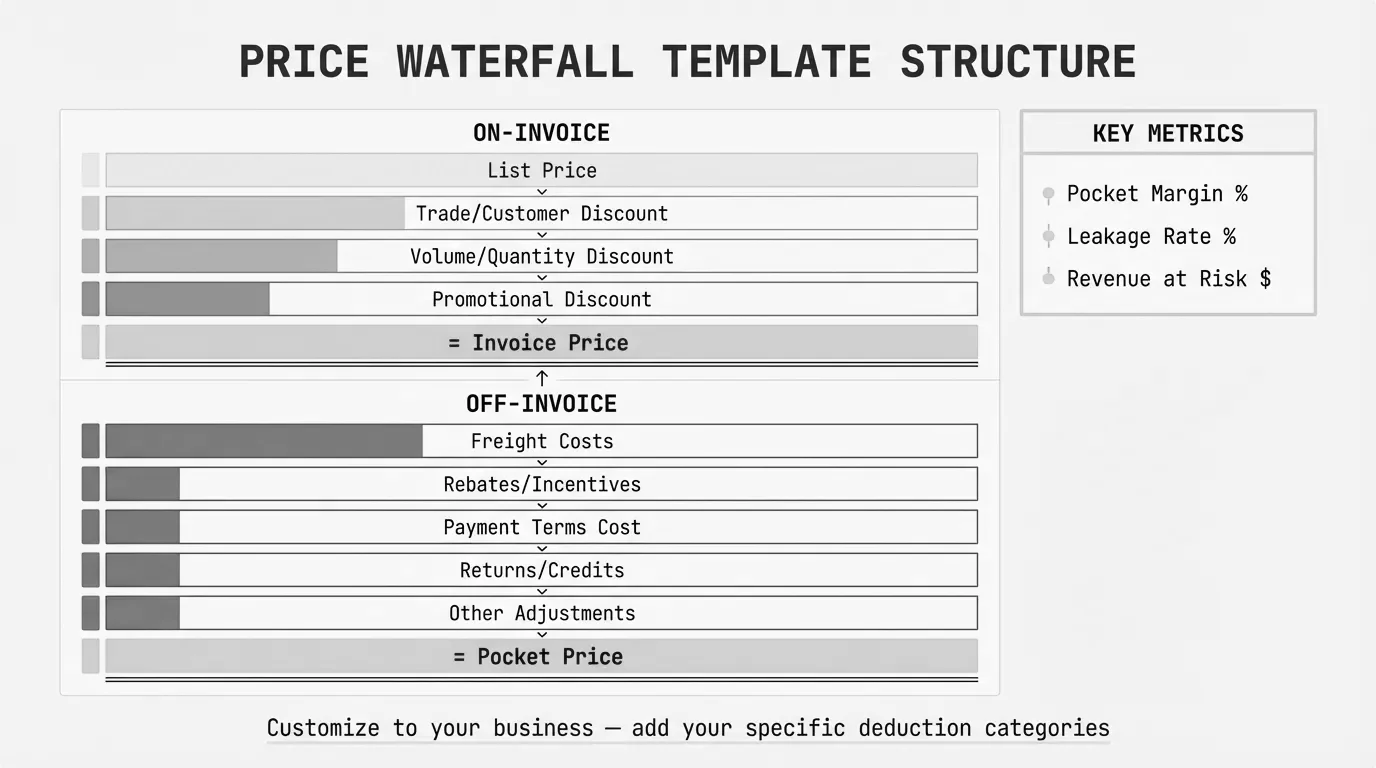The height and width of the screenshot is (768, 1376).
Task: Click the small square left of Rebates/Incentives
Action: [x=90, y=484]
